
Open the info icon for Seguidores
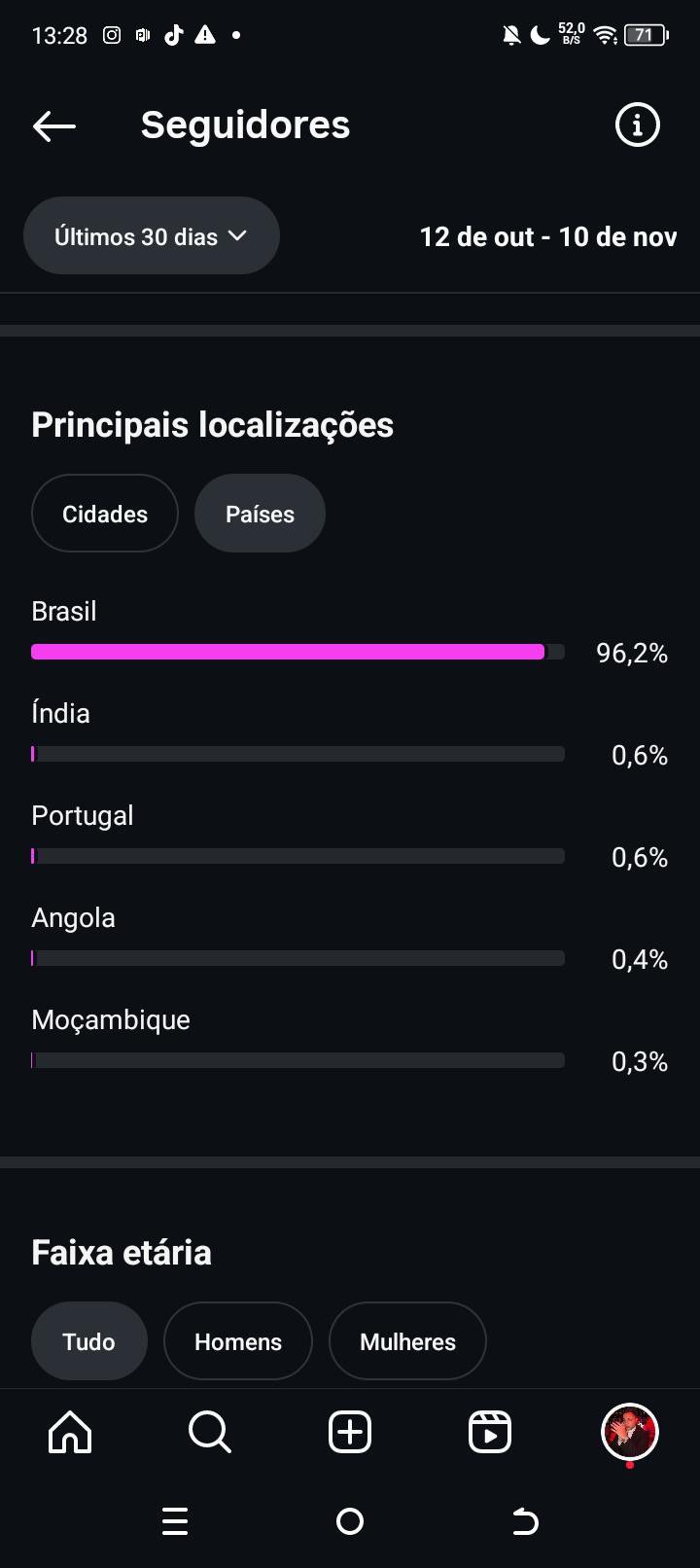pyautogui.click(x=637, y=125)
